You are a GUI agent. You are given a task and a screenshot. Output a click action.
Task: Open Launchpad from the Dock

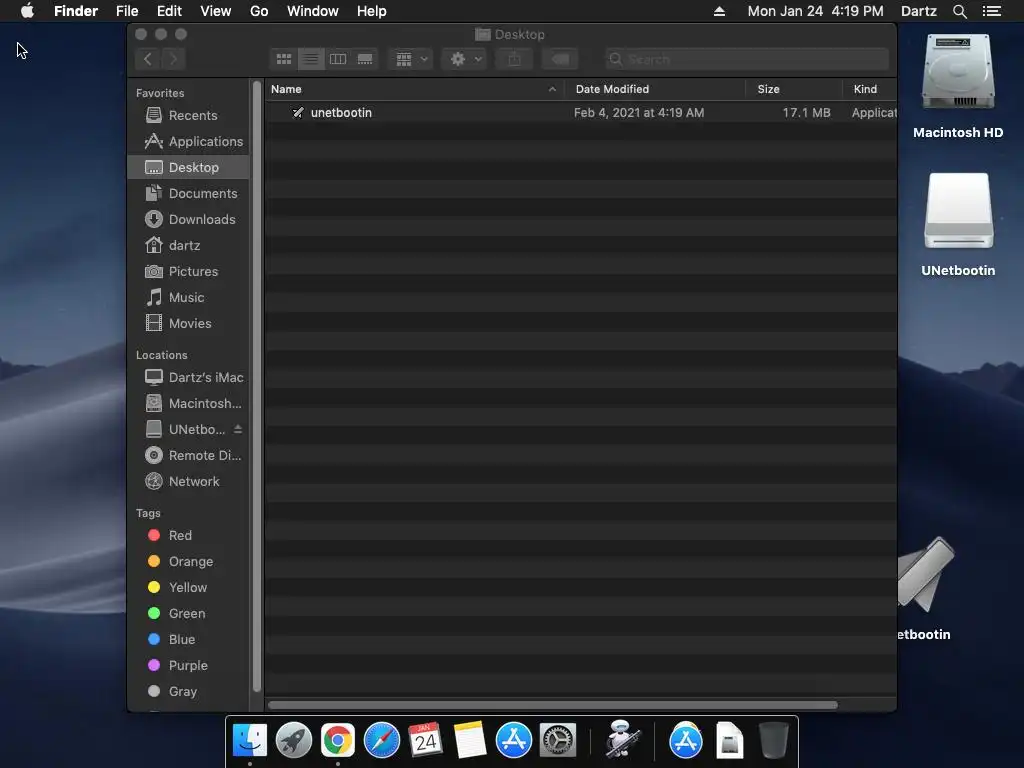pyautogui.click(x=294, y=741)
